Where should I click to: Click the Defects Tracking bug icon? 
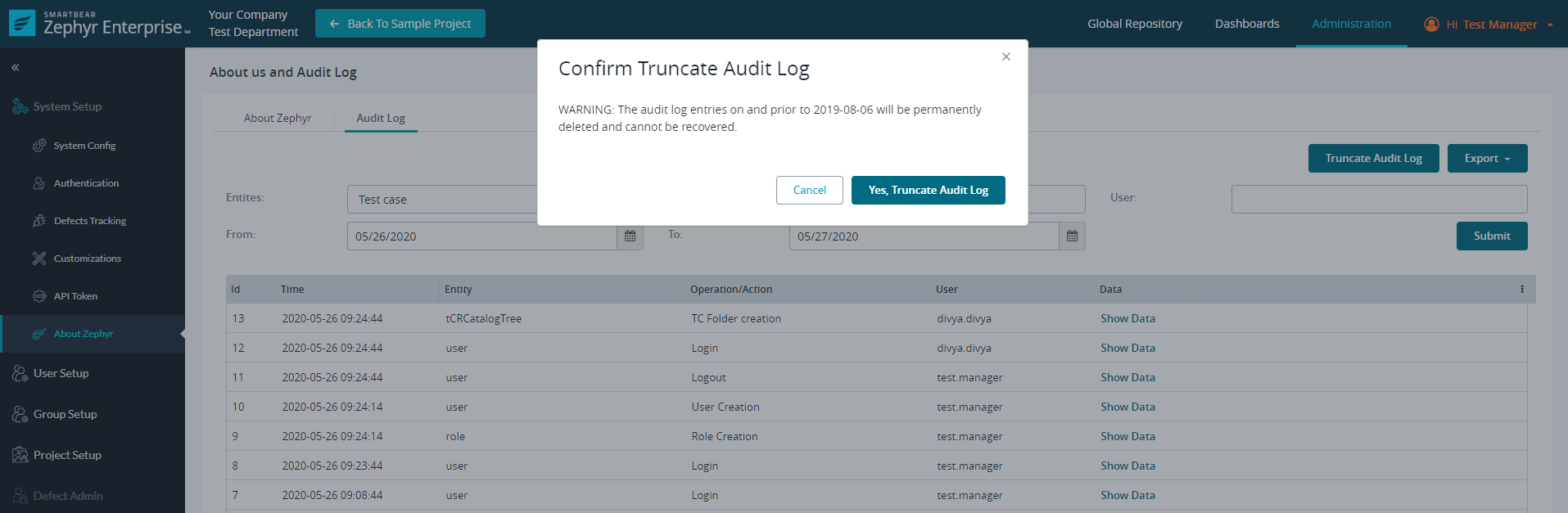pyautogui.click(x=39, y=221)
